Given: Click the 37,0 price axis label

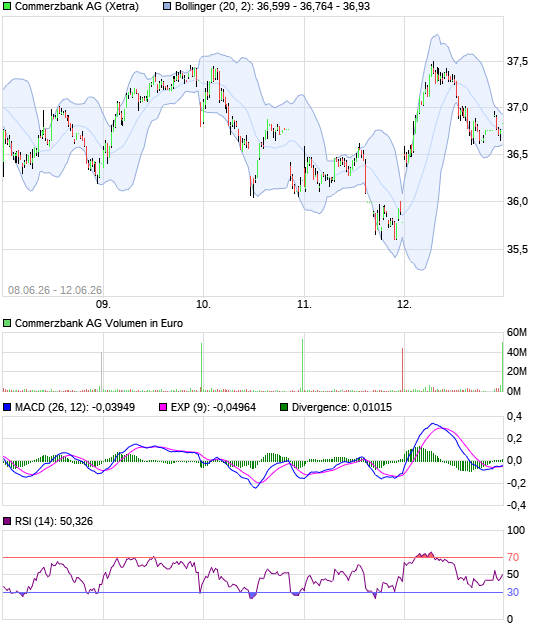Looking at the screenshot, I should [517, 108].
